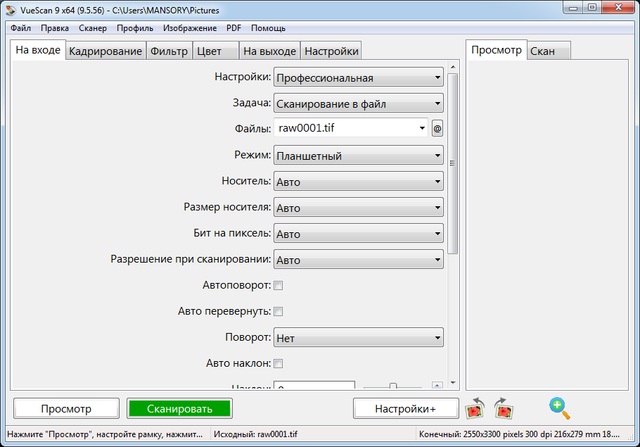
Task: Expand the Режим dropdown showing Планшетный
Action: pos(358,156)
